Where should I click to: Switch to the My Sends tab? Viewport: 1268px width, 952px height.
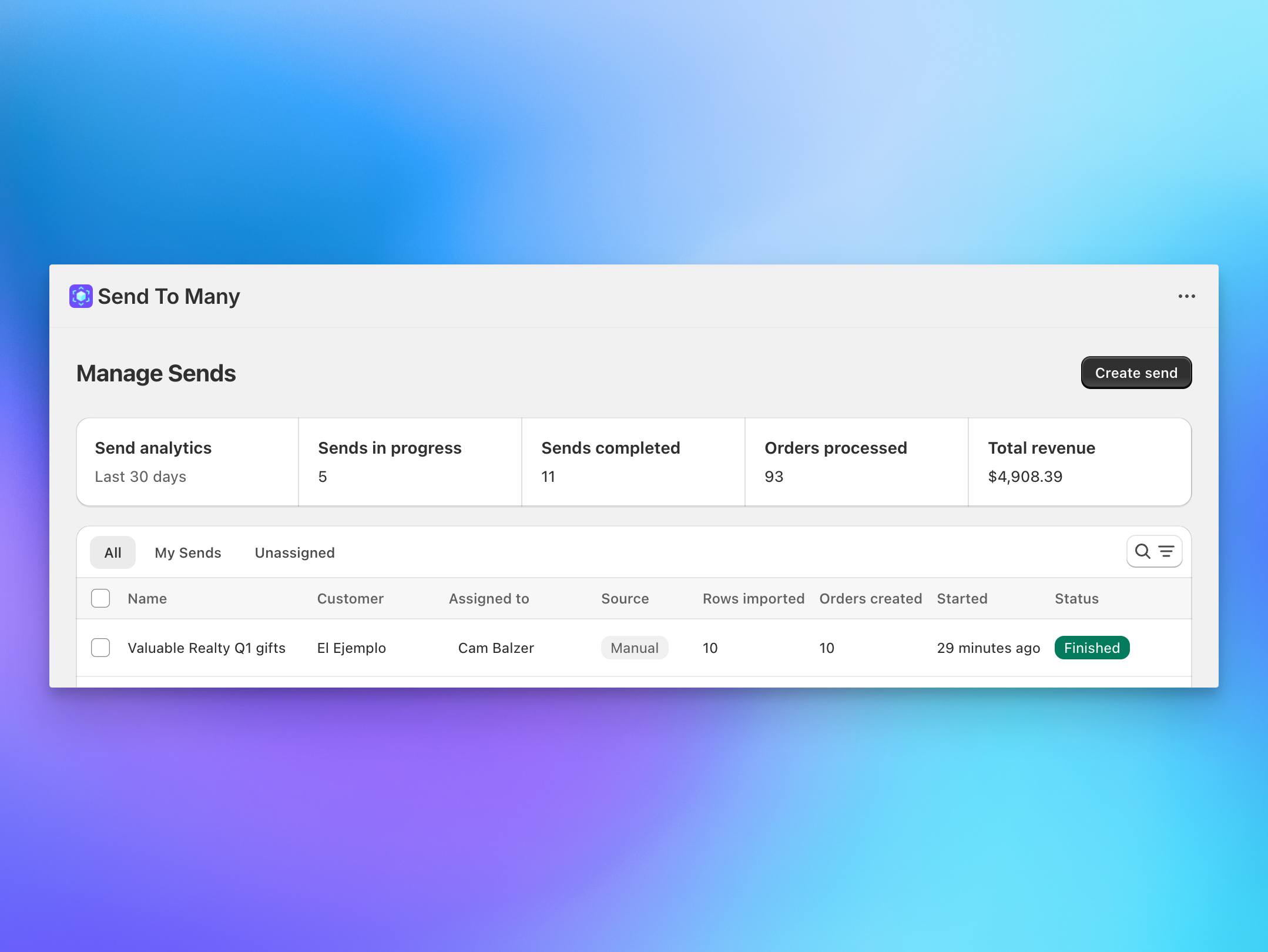[188, 552]
